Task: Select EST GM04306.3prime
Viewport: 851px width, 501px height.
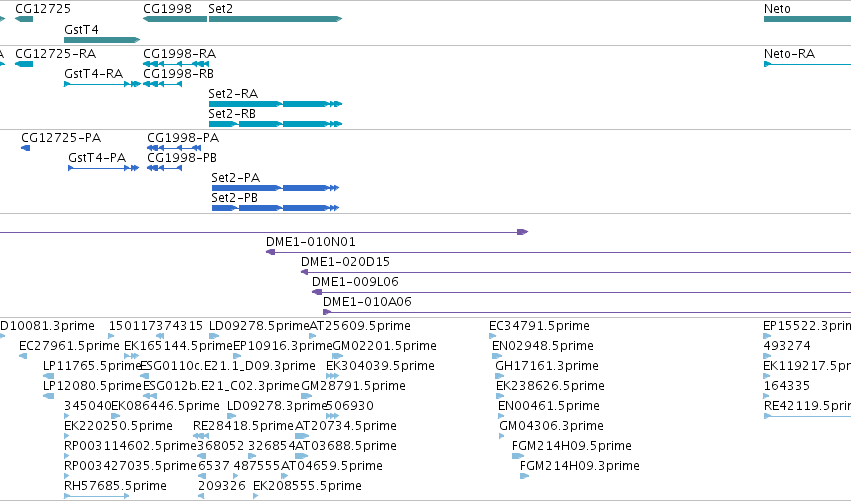Action: coord(551,427)
